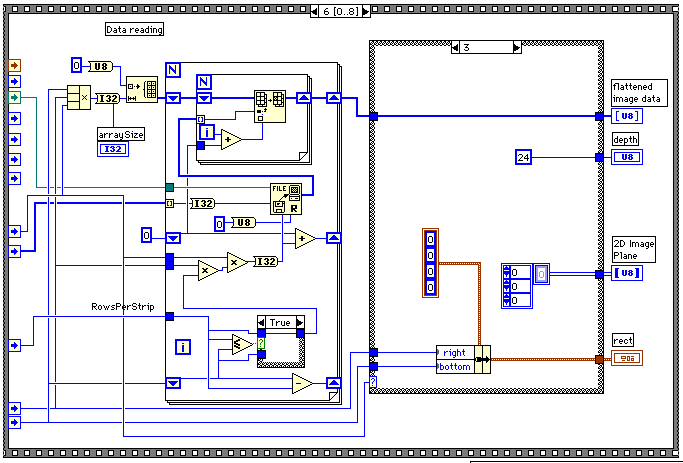Click the Initialize Array function icon
This screenshot has height=463, width=683.
click(142, 89)
